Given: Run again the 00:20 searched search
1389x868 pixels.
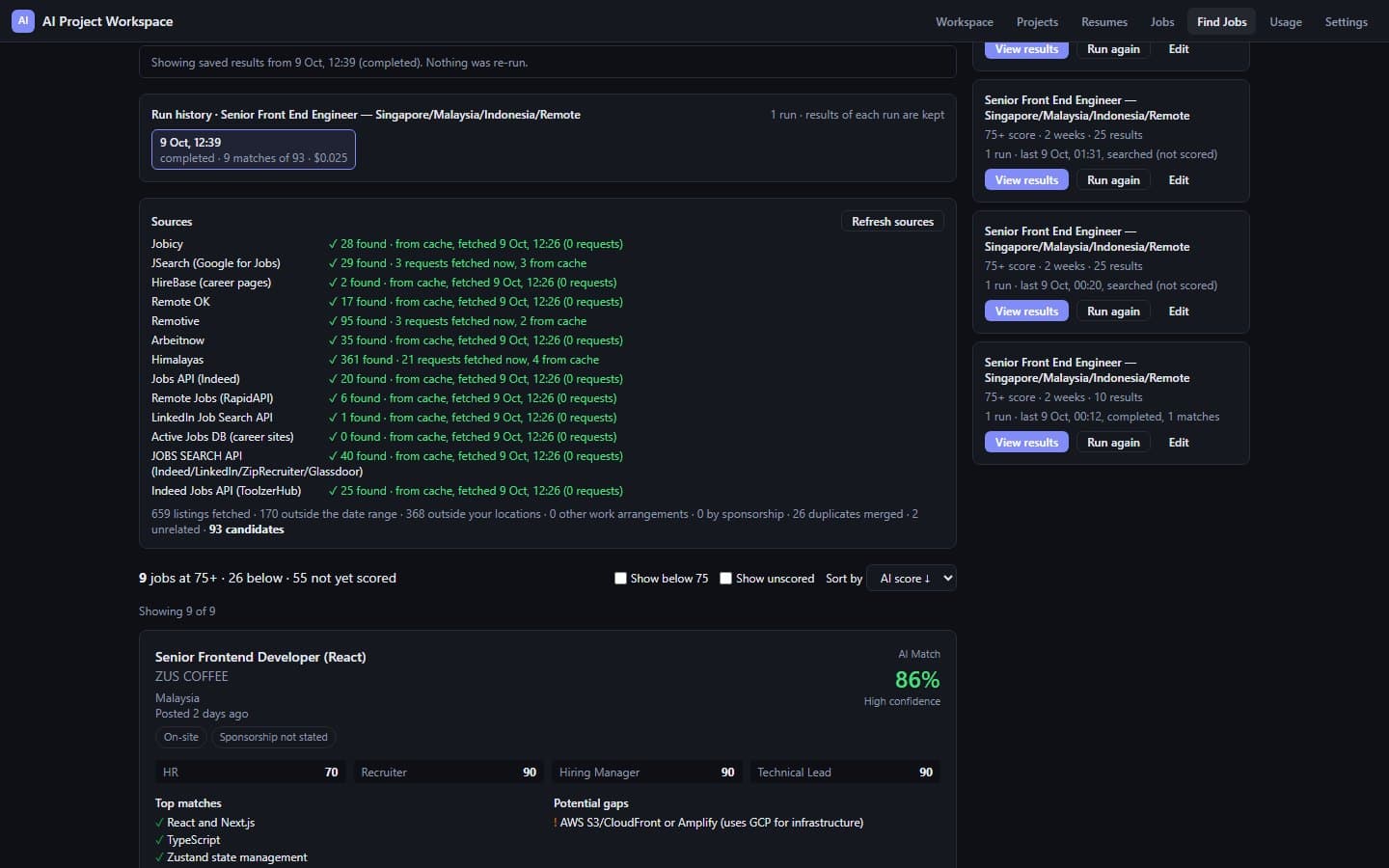Looking at the screenshot, I should (1113, 312).
